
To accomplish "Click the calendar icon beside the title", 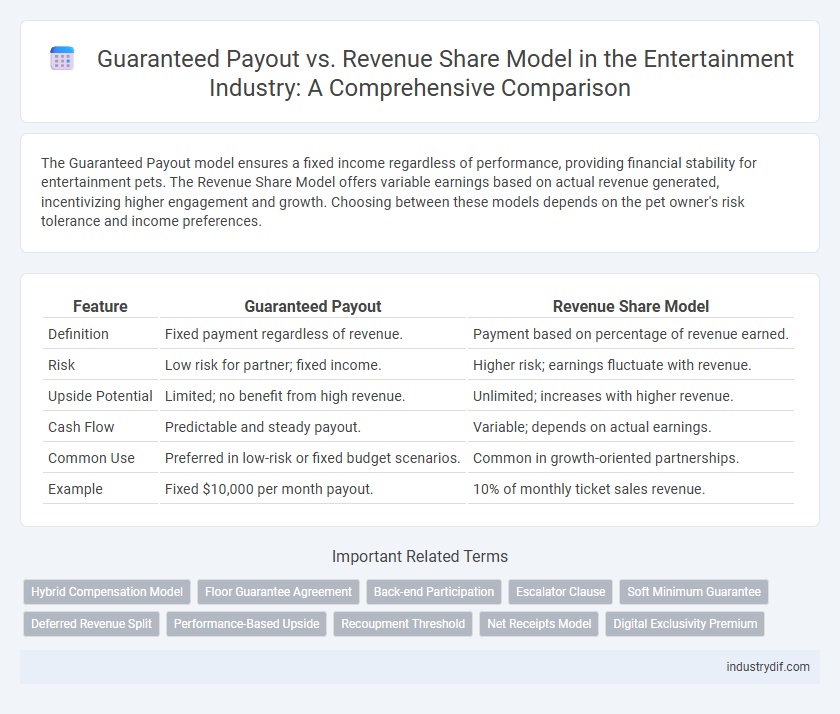I will (62, 58).
